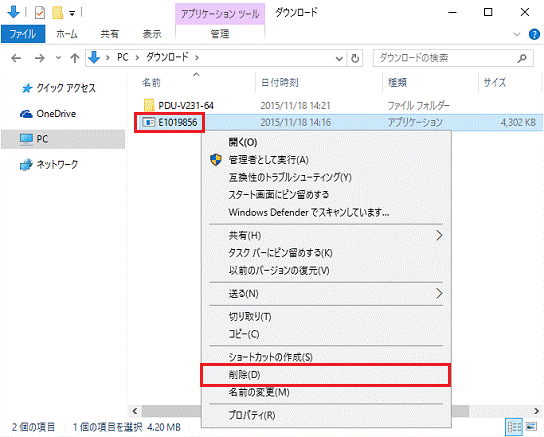Choose 削除(D) from the context menu
This screenshot has width=544, height=437.
point(325,375)
